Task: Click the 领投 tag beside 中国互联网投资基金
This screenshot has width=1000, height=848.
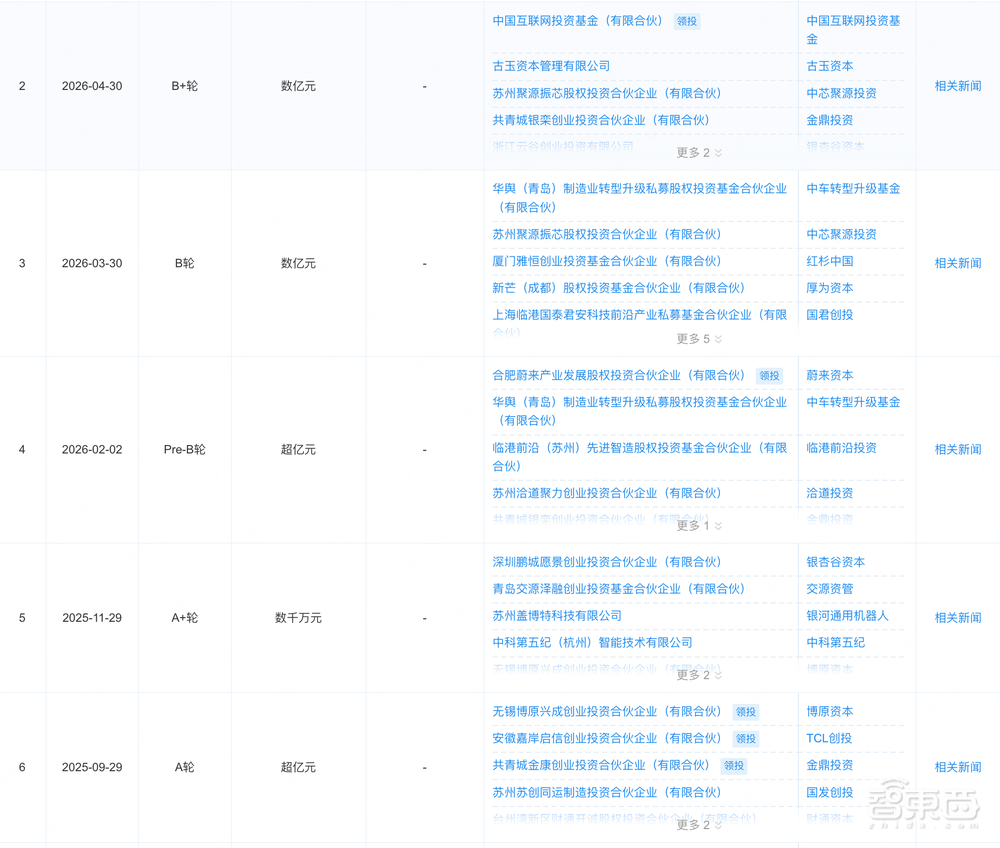Action: [687, 22]
